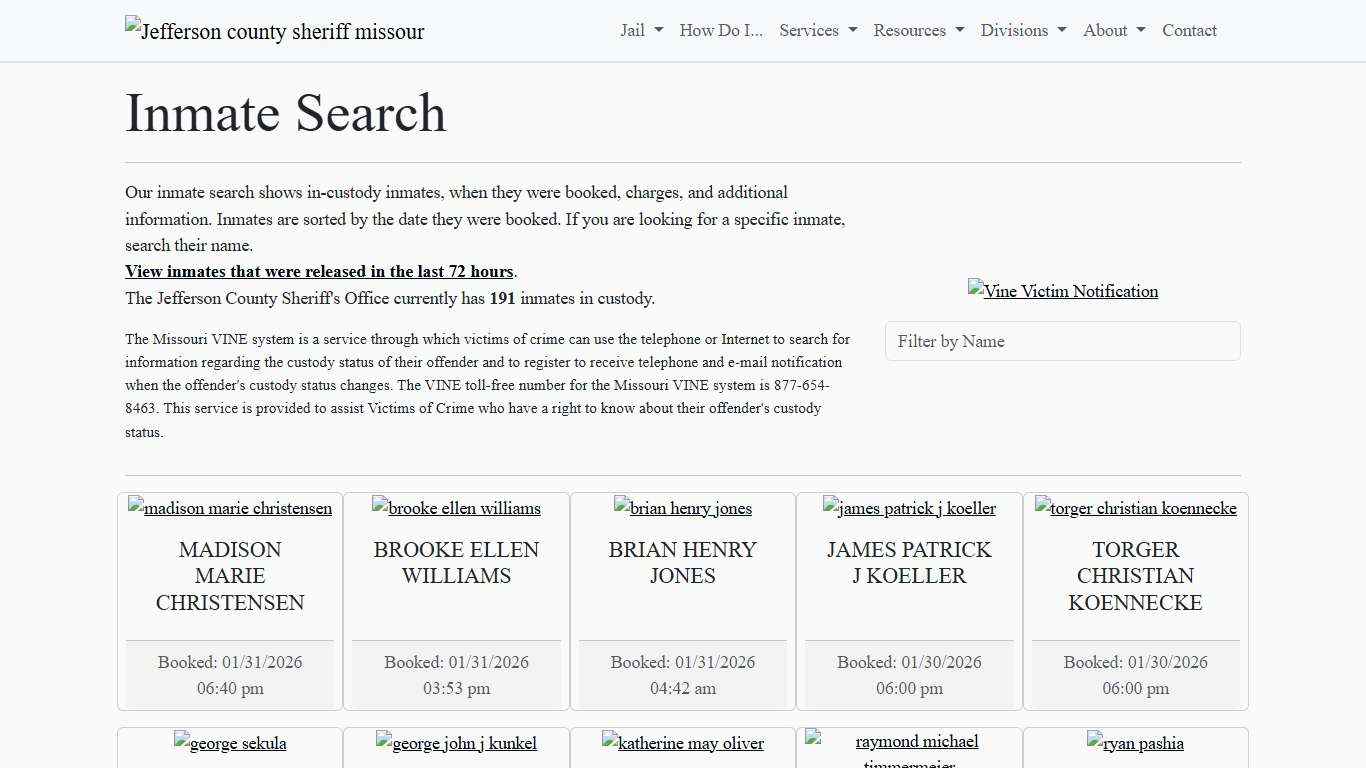Open Ryan Pashia's photo link
Image resolution: width=1366 pixels, height=768 pixels.
pyautogui.click(x=1136, y=743)
